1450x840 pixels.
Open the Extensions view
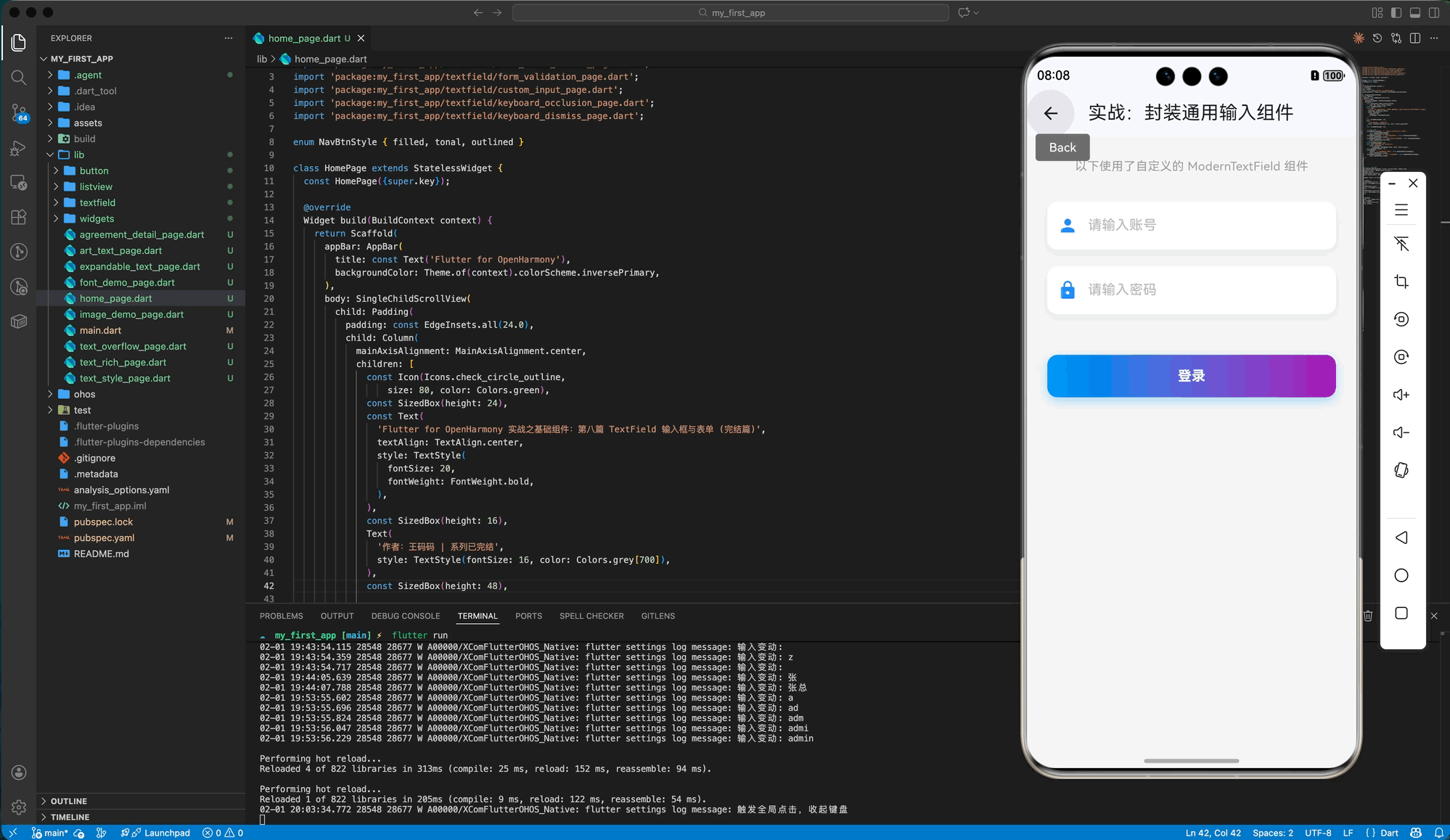[x=19, y=217]
